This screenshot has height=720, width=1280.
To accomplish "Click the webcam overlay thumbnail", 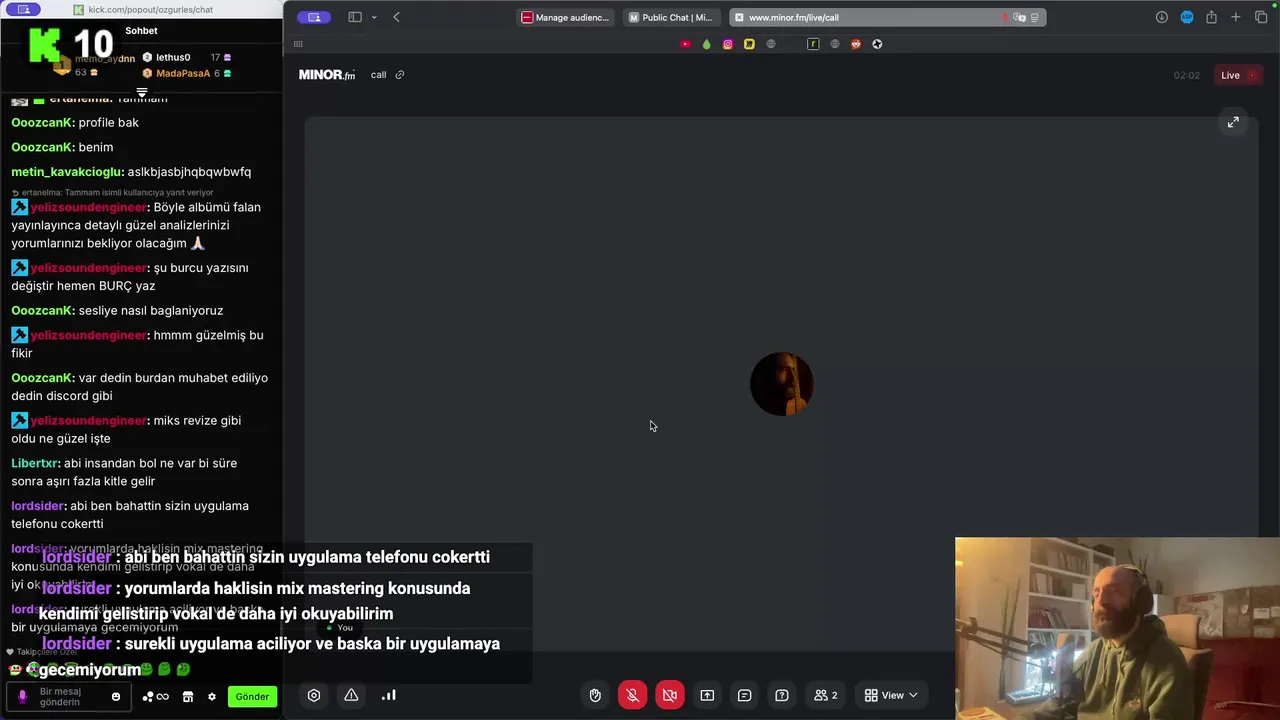I will (x=1117, y=629).
